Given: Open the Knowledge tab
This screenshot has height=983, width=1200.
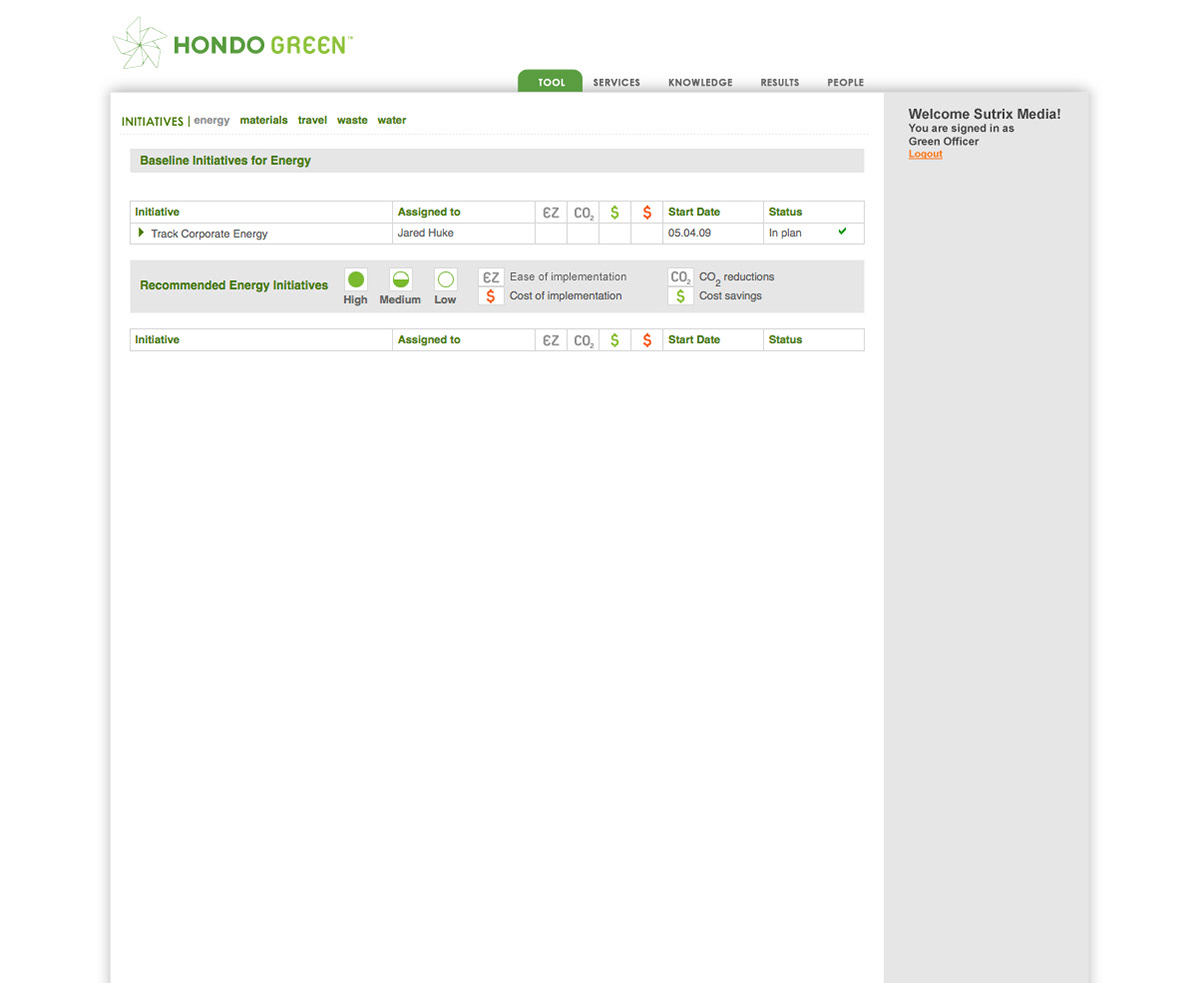Looking at the screenshot, I should pyautogui.click(x=700, y=83).
